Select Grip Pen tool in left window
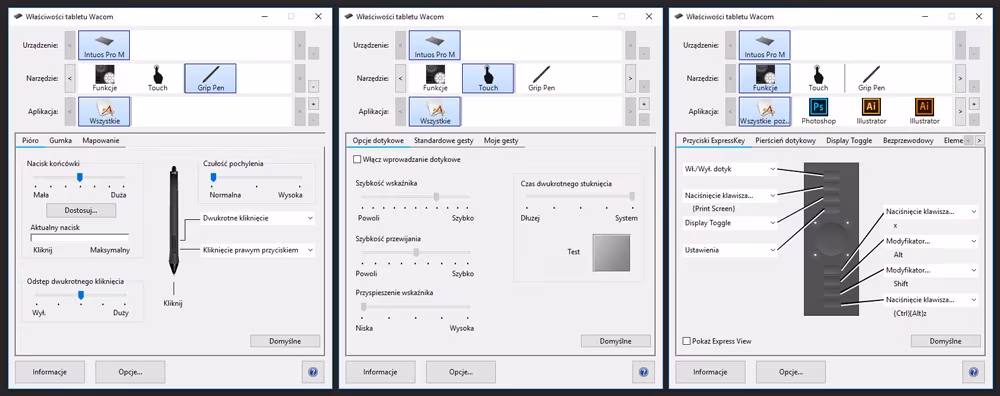 tap(210, 78)
